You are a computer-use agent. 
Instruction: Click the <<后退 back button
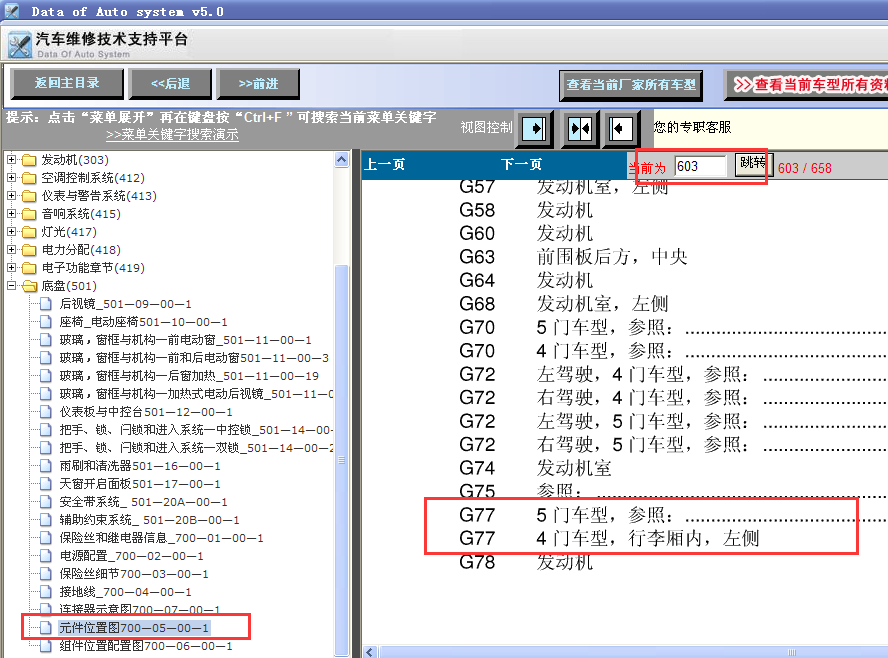(x=170, y=84)
